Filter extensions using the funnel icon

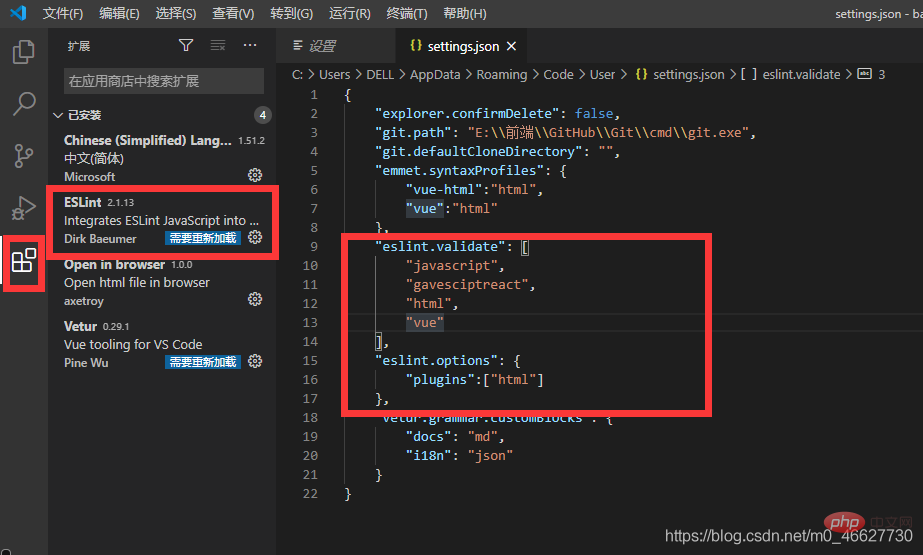pyautogui.click(x=186, y=45)
